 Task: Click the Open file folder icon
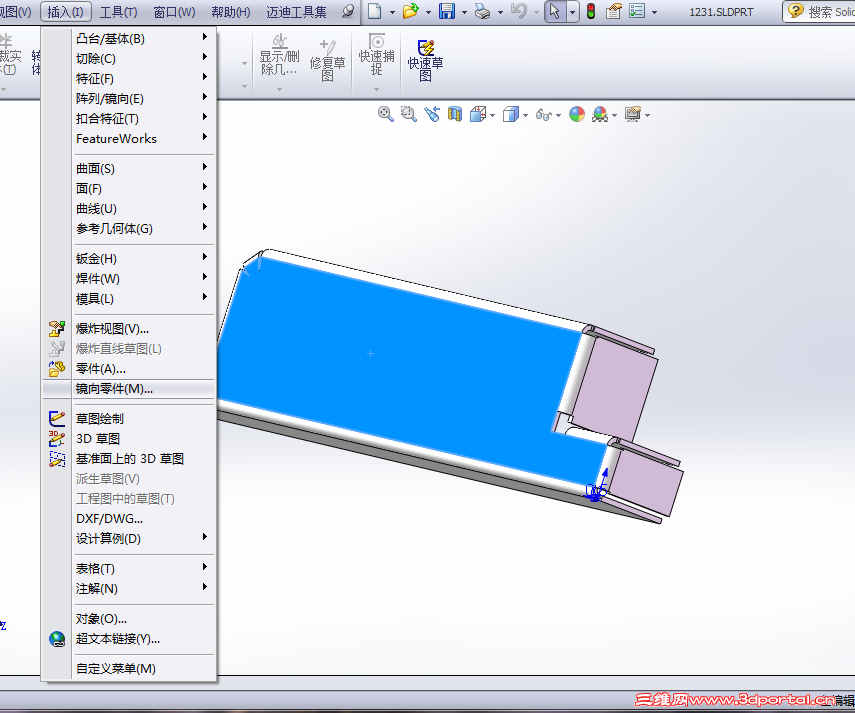point(410,11)
